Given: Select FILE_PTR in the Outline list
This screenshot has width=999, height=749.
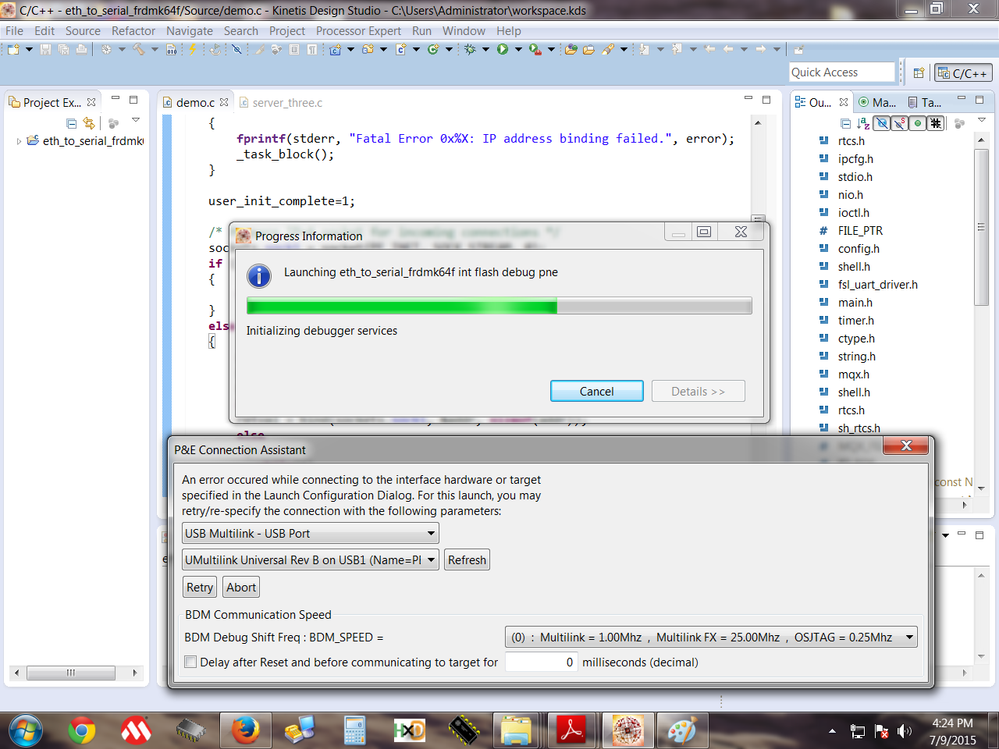Looking at the screenshot, I should (x=859, y=231).
